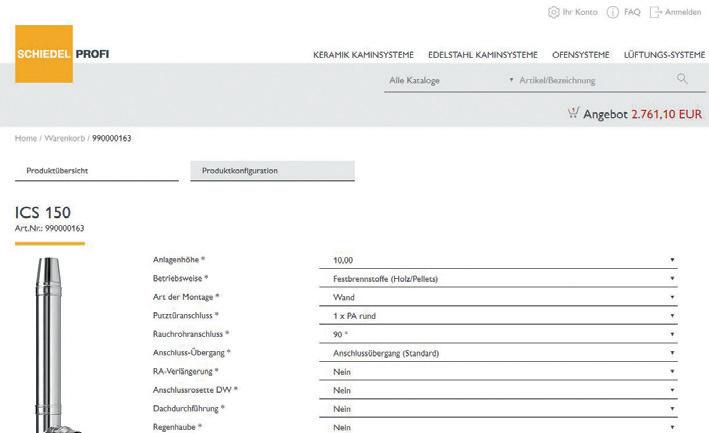Image resolution: width=709 pixels, height=433 pixels.
Task: Click the Anschluss-Übergang field label
Action: click(192, 353)
